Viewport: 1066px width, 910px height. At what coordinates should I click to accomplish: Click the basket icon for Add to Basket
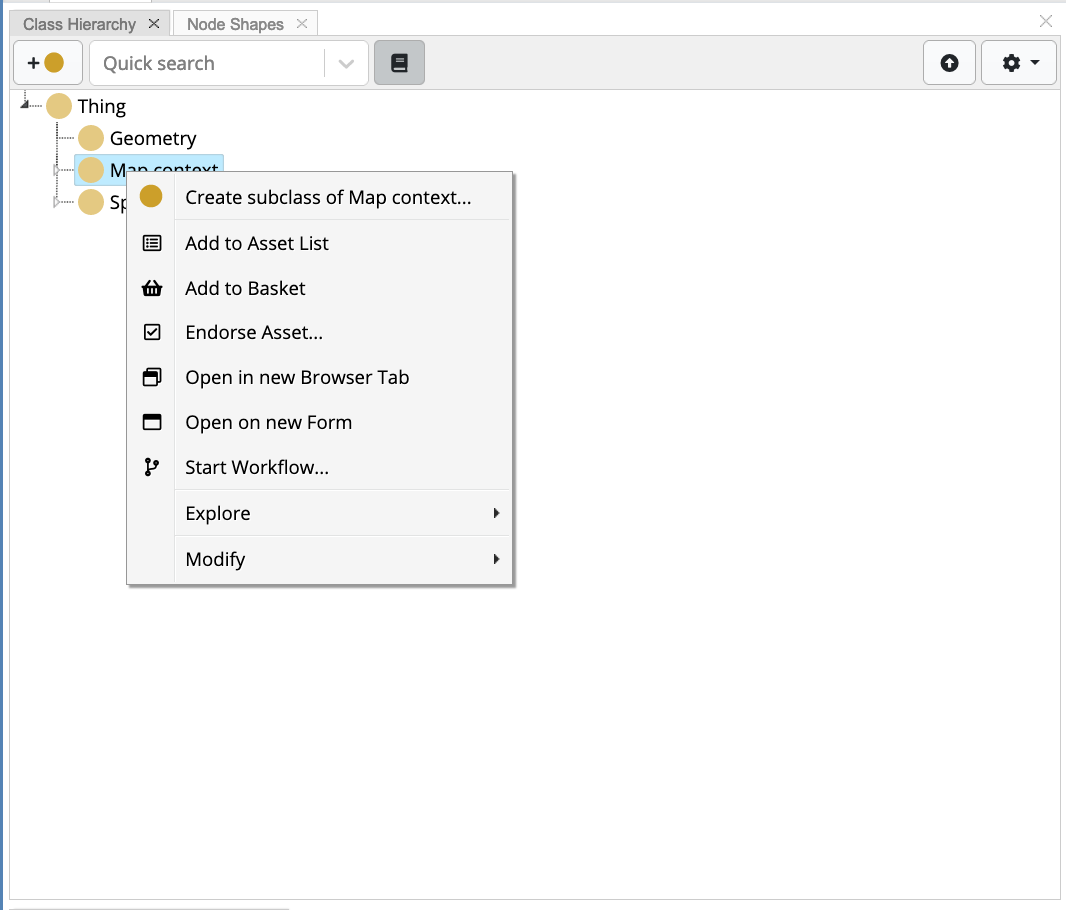(x=151, y=287)
